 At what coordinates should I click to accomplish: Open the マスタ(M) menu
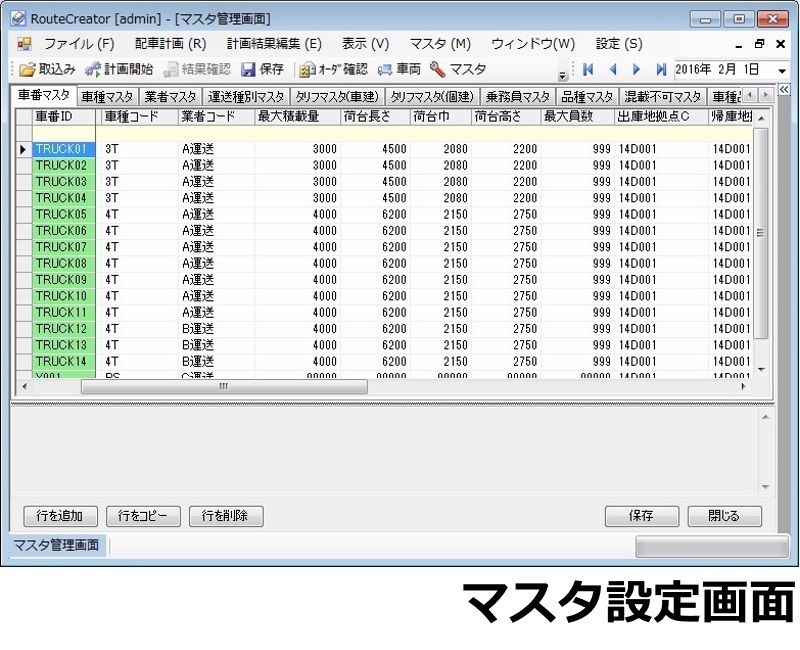(440, 43)
